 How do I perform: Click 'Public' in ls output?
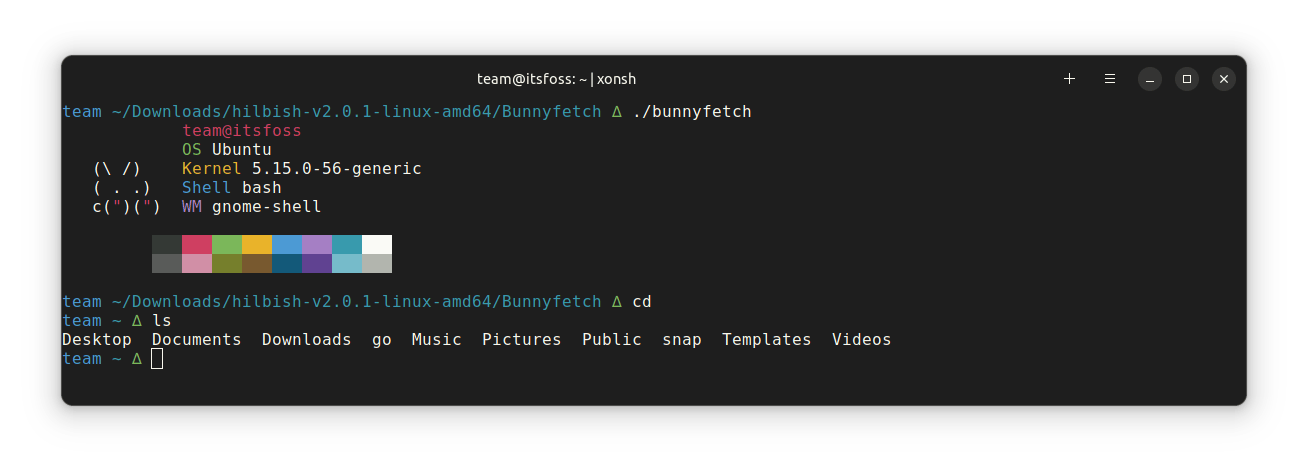click(612, 339)
